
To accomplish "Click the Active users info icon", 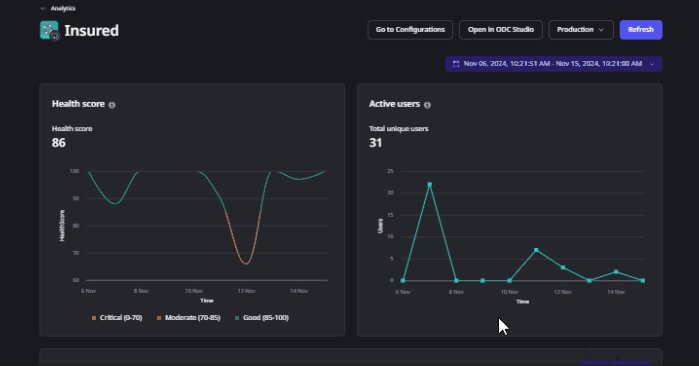I will (x=427, y=105).
